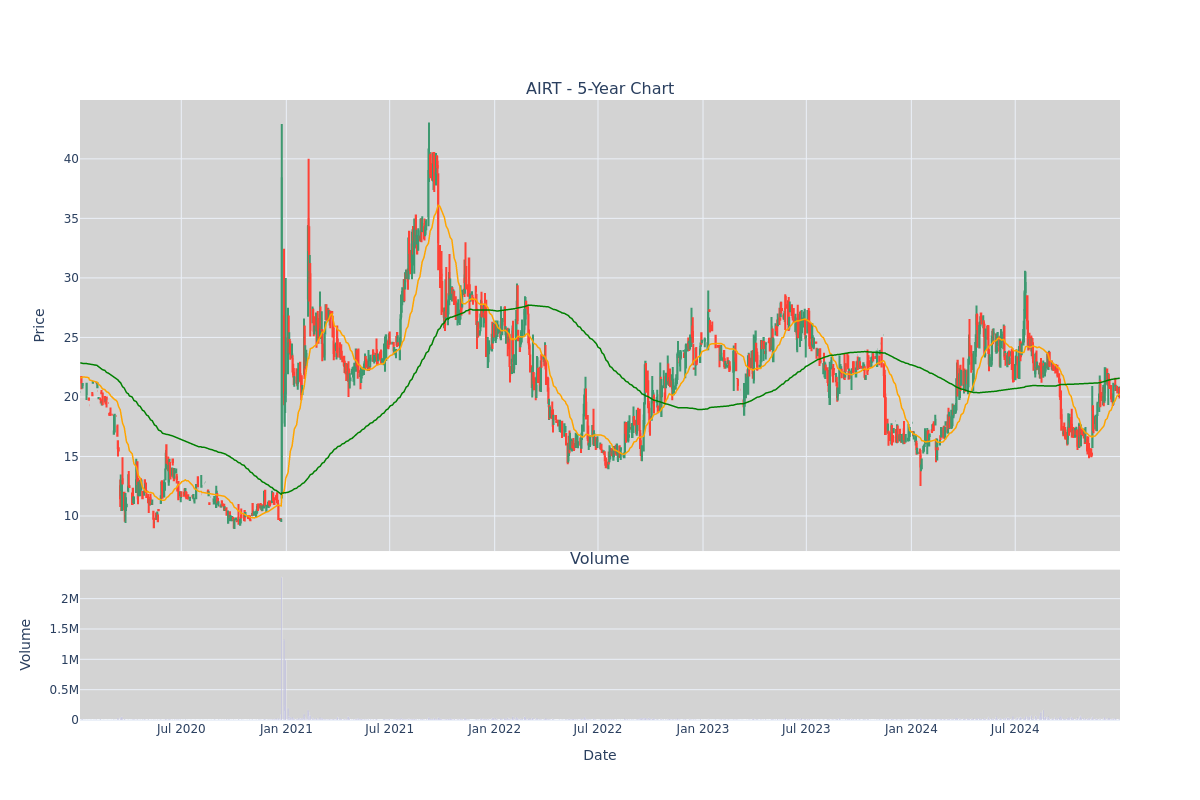Image resolution: width=1200 pixels, height=800 pixels.
Task: Click the volume tick label '1M'
Action: point(70,659)
